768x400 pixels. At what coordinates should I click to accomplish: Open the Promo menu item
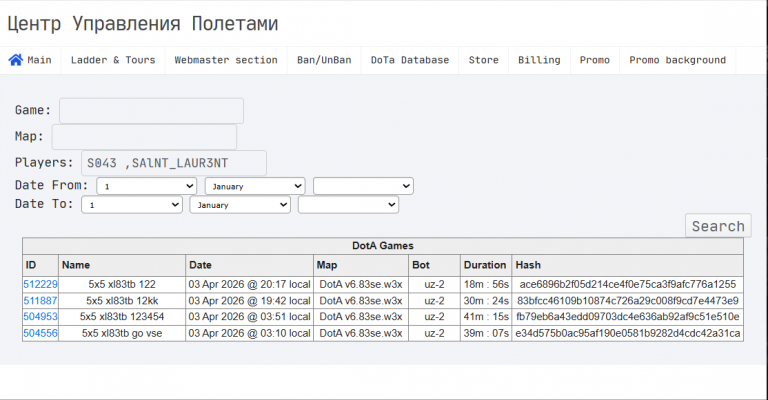click(x=595, y=60)
